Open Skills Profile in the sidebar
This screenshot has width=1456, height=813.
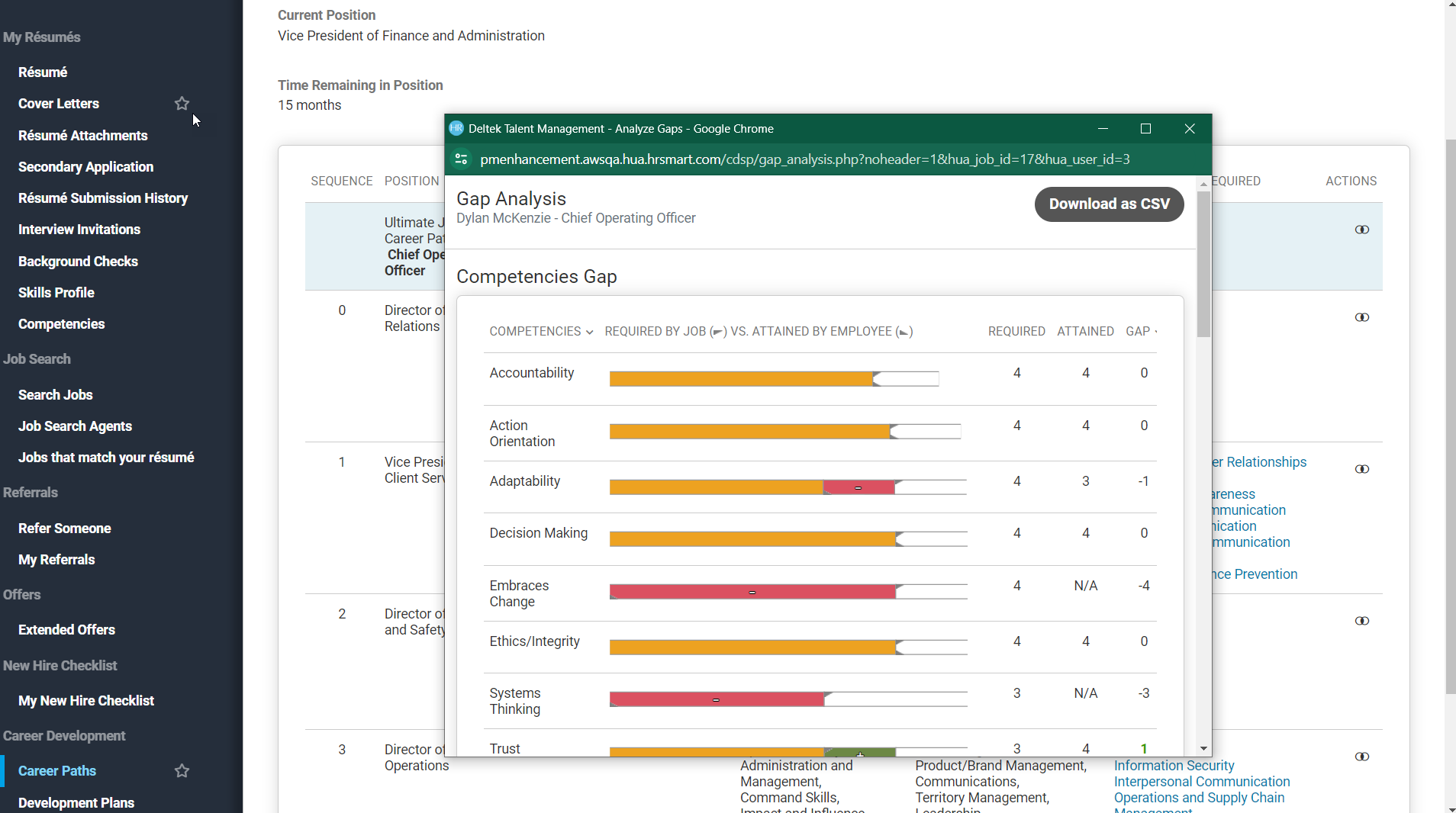(x=56, y=293)
